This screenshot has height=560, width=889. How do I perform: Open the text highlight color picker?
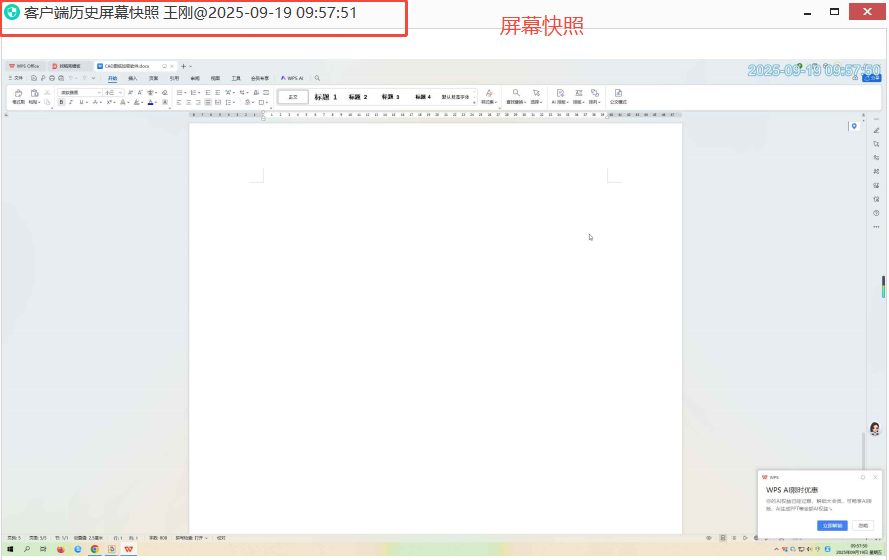137,102
